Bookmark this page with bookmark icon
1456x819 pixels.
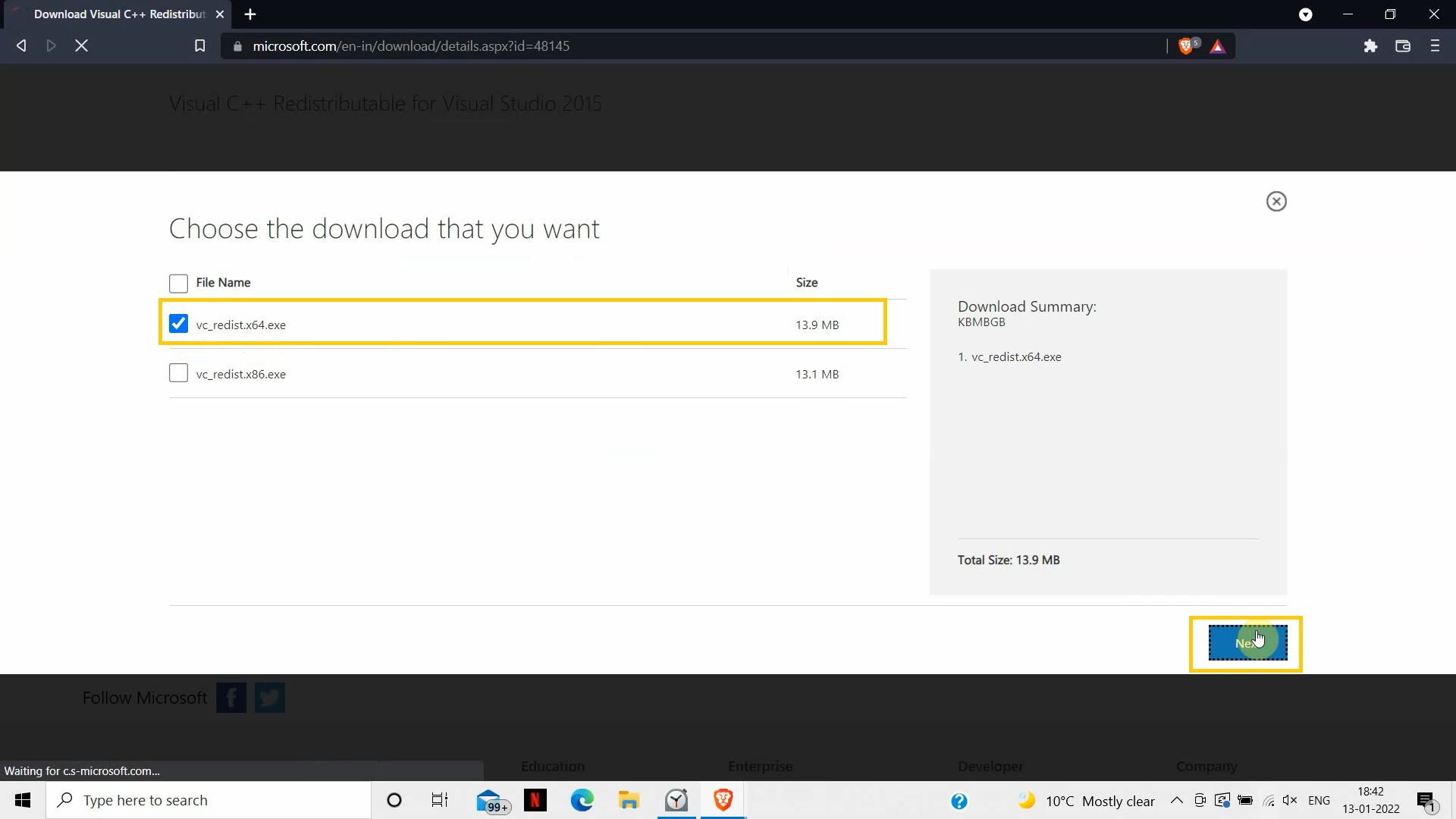click(199, 46)
